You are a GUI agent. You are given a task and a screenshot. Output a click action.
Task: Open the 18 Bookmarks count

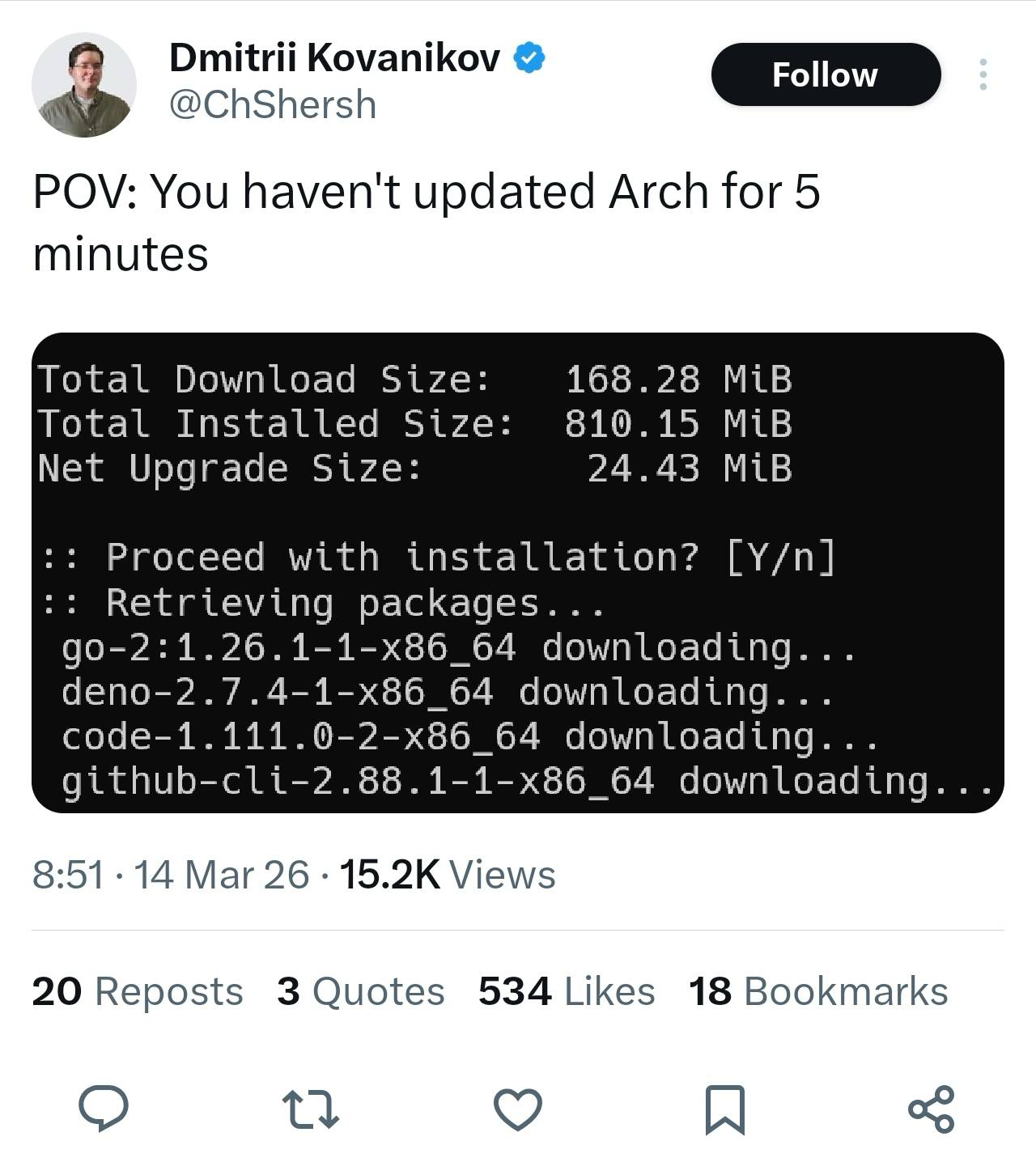pos(817,991)
